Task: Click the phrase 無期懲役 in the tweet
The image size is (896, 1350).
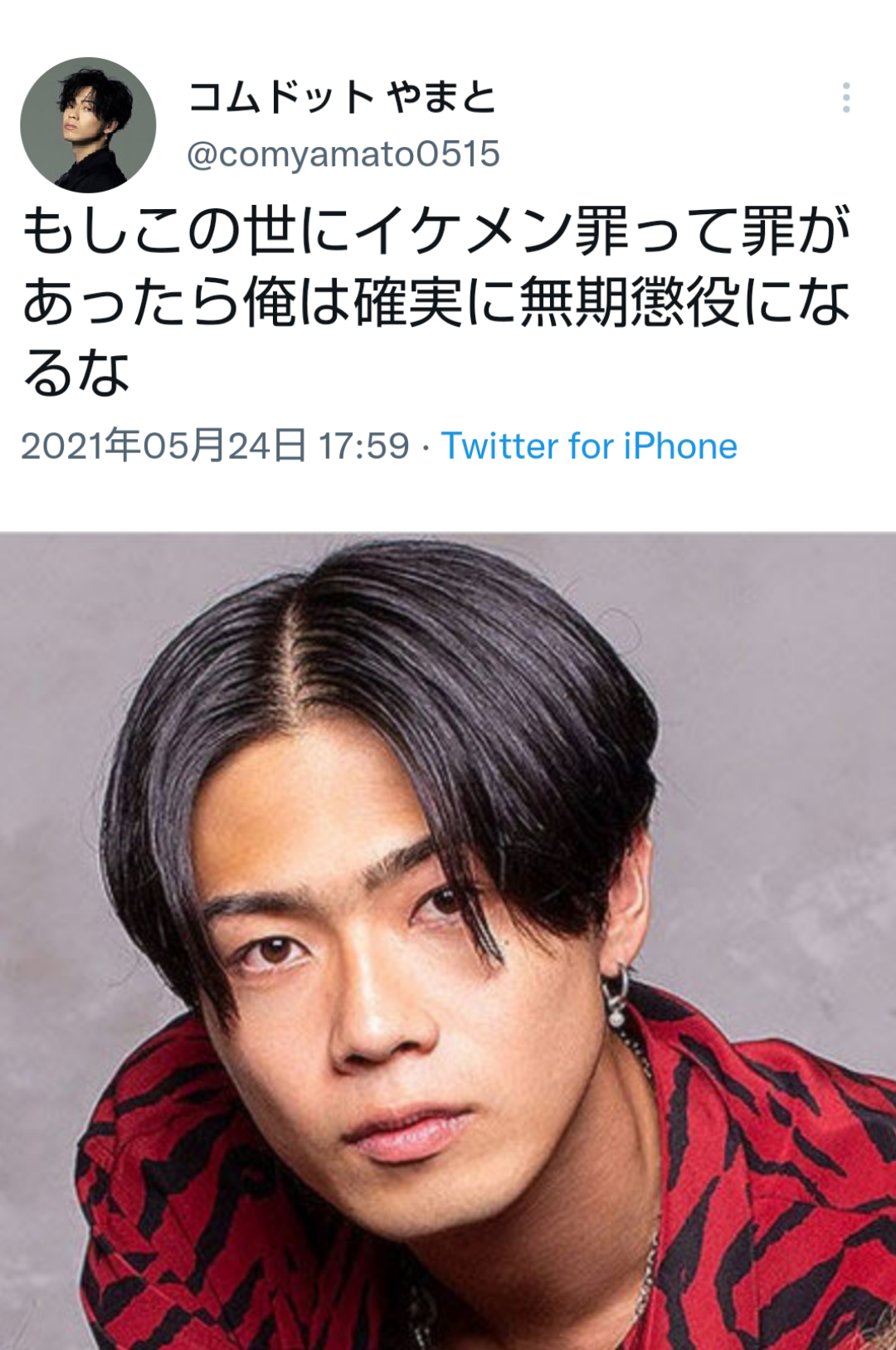Action: [630, 302]
